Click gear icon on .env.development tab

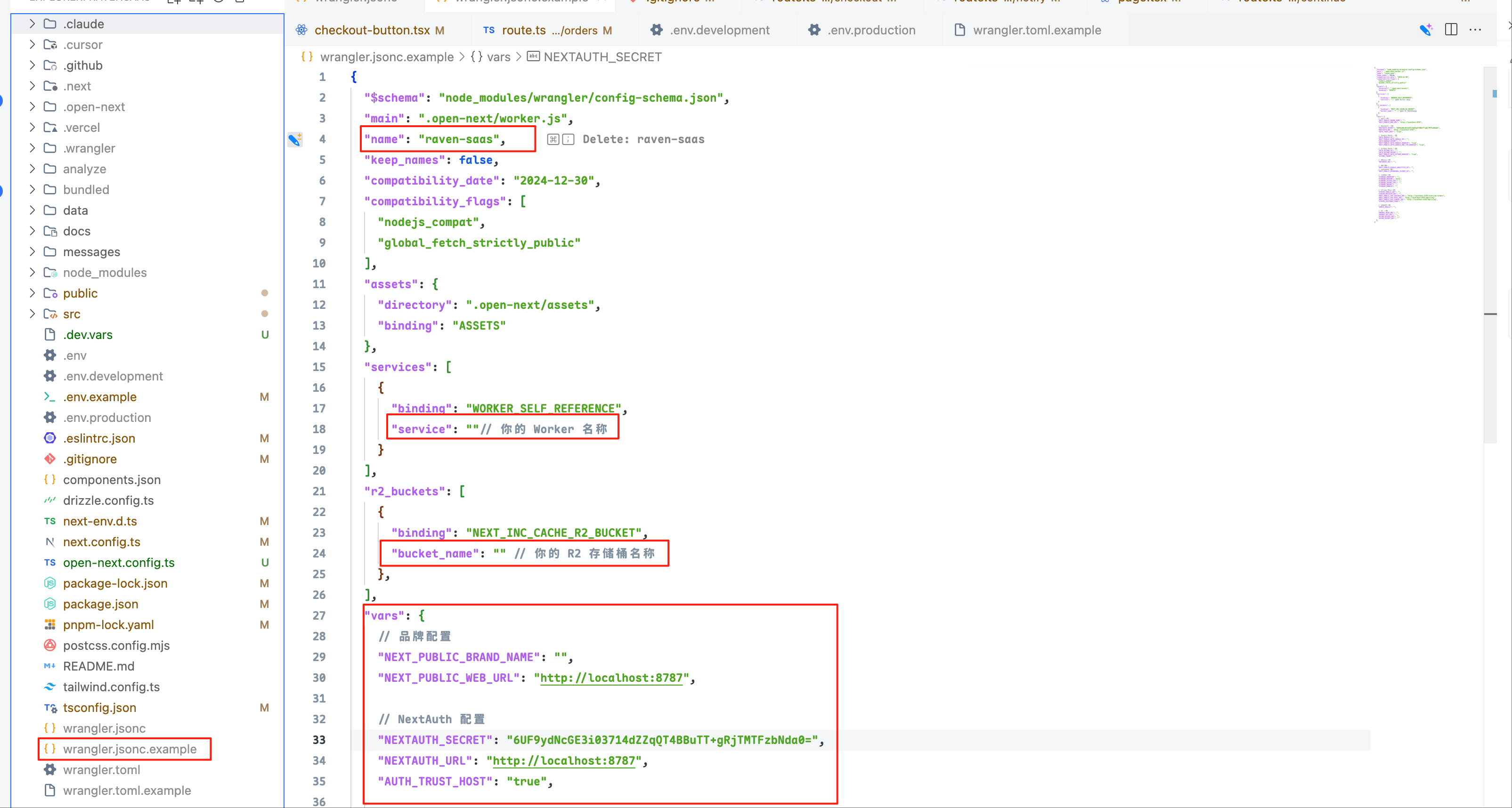[656, 30]
